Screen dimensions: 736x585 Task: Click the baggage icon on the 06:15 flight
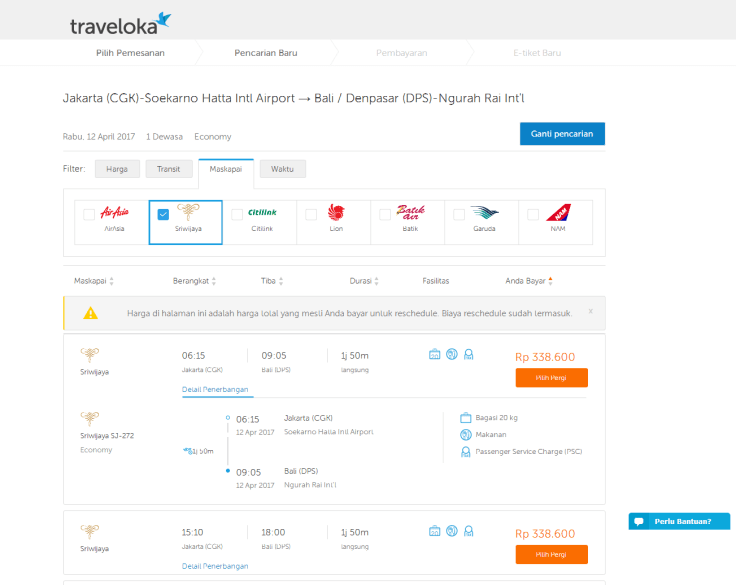(x=435, y=354)
